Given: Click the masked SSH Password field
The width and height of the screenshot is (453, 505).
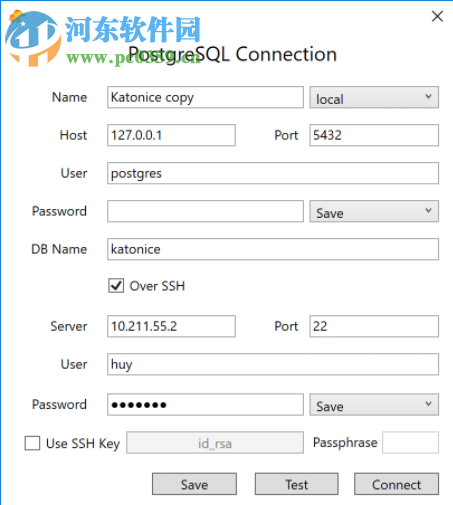Looking at the screenshot, I should coord(205,405).
